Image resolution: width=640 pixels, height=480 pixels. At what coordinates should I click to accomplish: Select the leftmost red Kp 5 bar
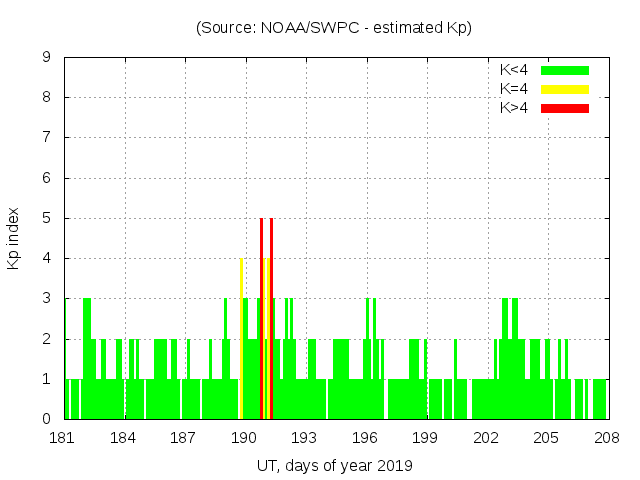(x=261, y=318)
